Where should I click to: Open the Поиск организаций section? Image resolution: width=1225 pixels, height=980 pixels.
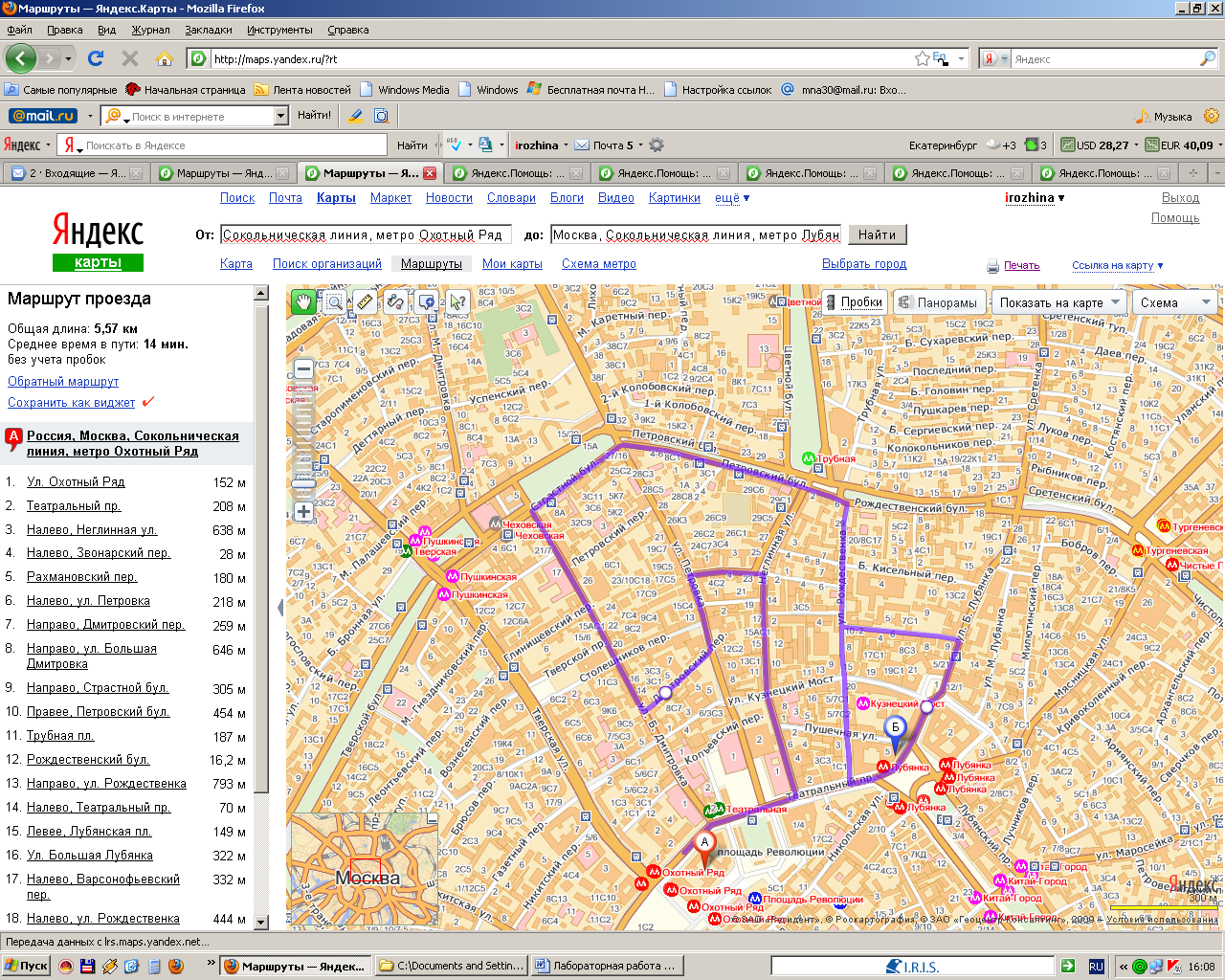pos(327,263)
